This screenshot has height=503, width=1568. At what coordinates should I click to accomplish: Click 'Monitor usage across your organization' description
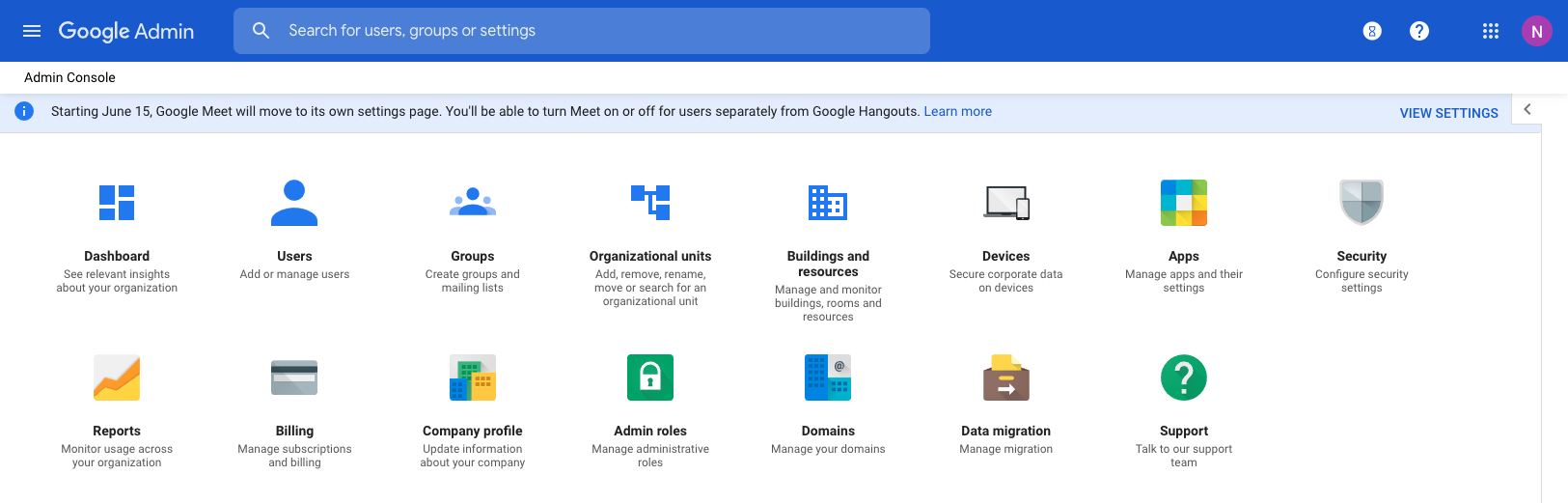coord(117,456)
